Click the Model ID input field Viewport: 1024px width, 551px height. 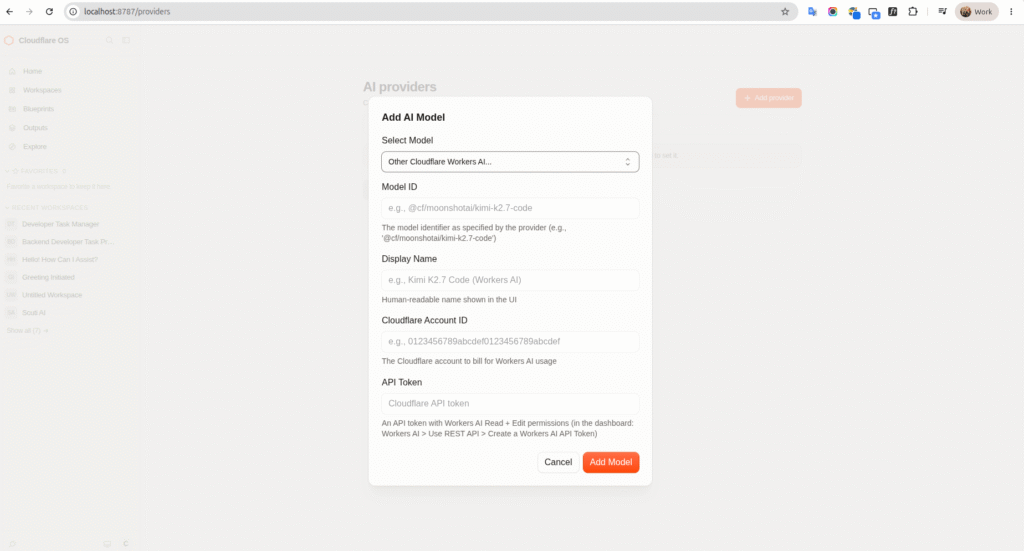[x=510, y=208]
